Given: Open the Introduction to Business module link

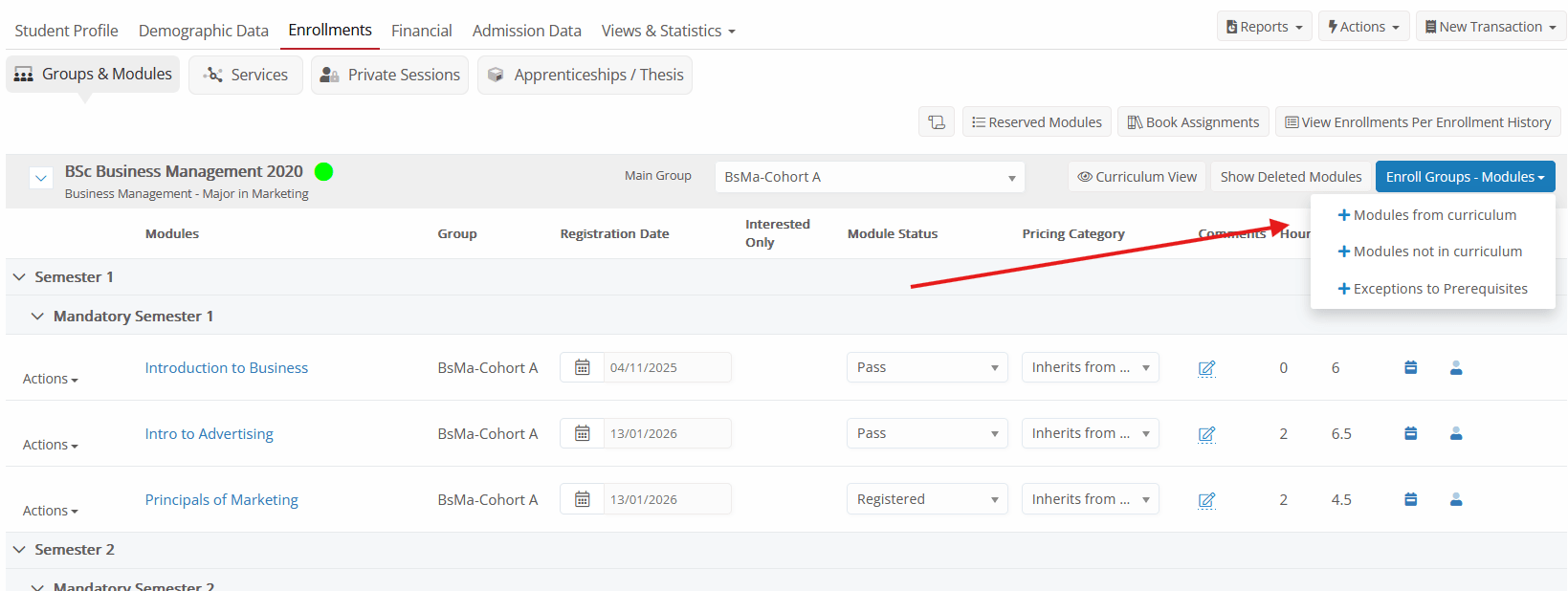Looking at the screenshot, I should [226, 368].
